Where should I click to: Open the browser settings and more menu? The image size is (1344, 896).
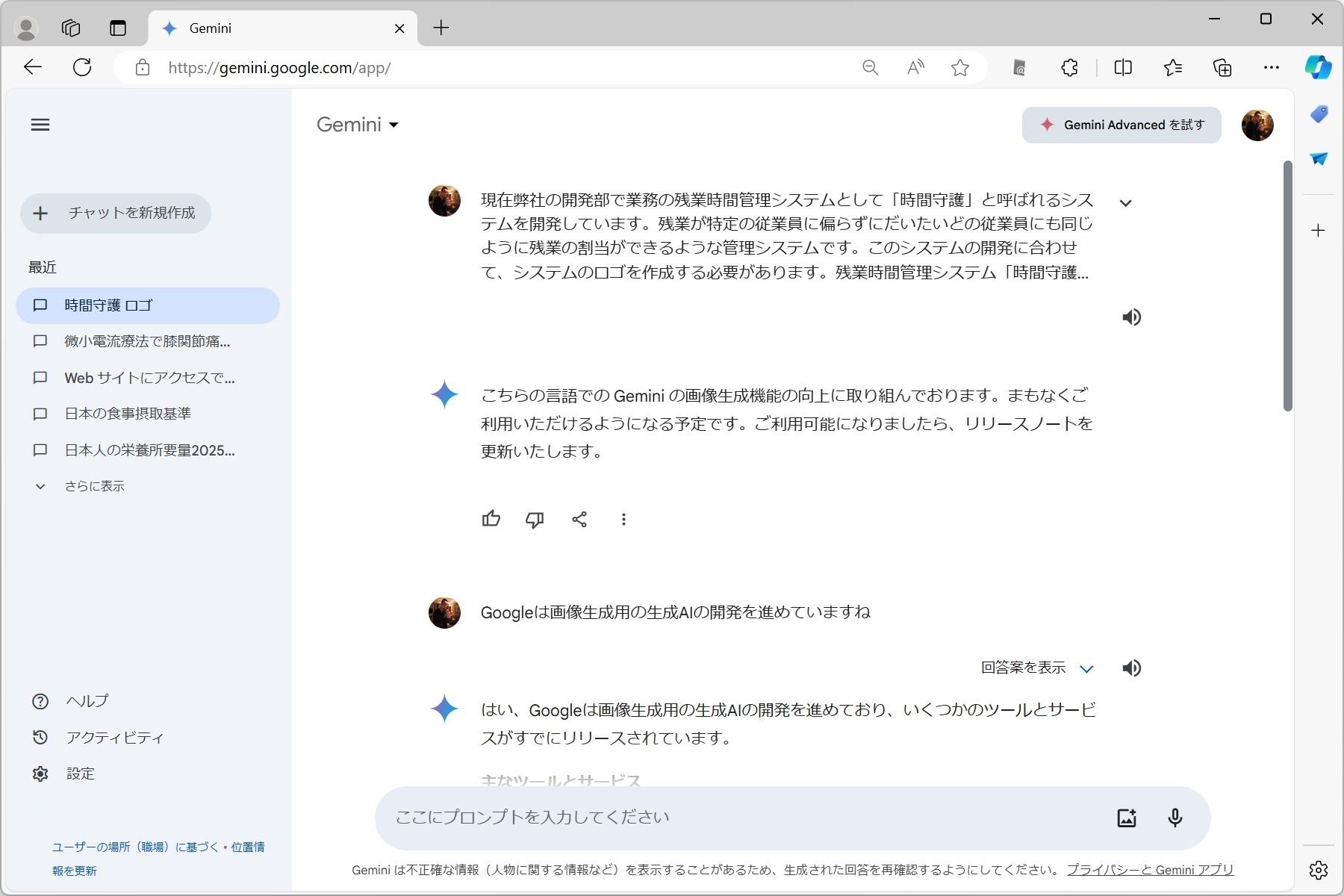[1272, 68]
